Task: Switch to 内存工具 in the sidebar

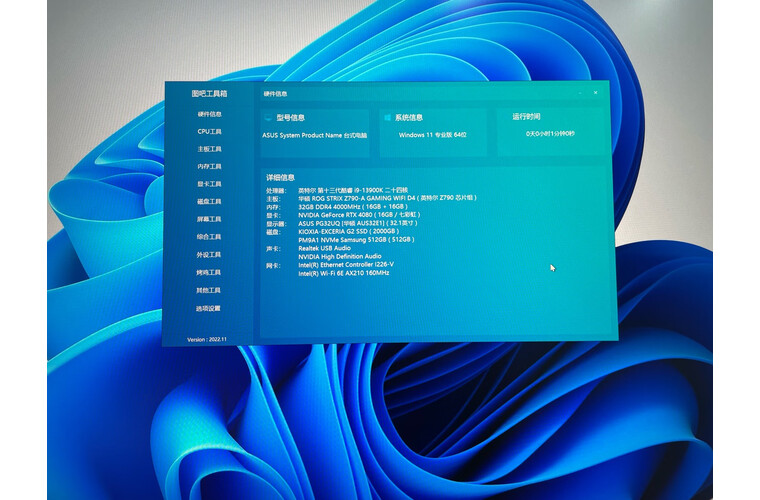Action: [209, 166]
